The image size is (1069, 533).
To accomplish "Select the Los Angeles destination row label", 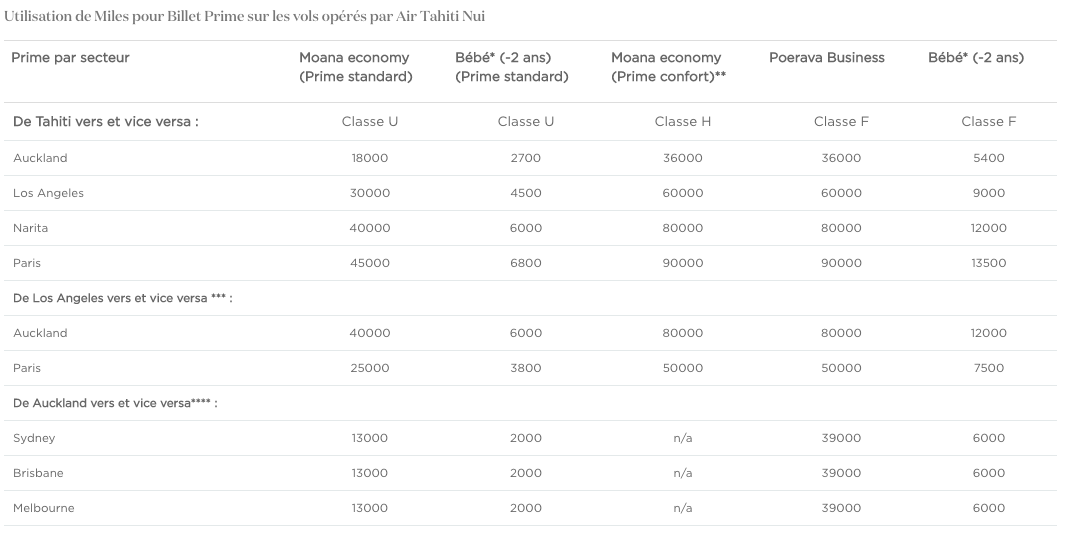I will pyautogui.click(x=48, y=193).
